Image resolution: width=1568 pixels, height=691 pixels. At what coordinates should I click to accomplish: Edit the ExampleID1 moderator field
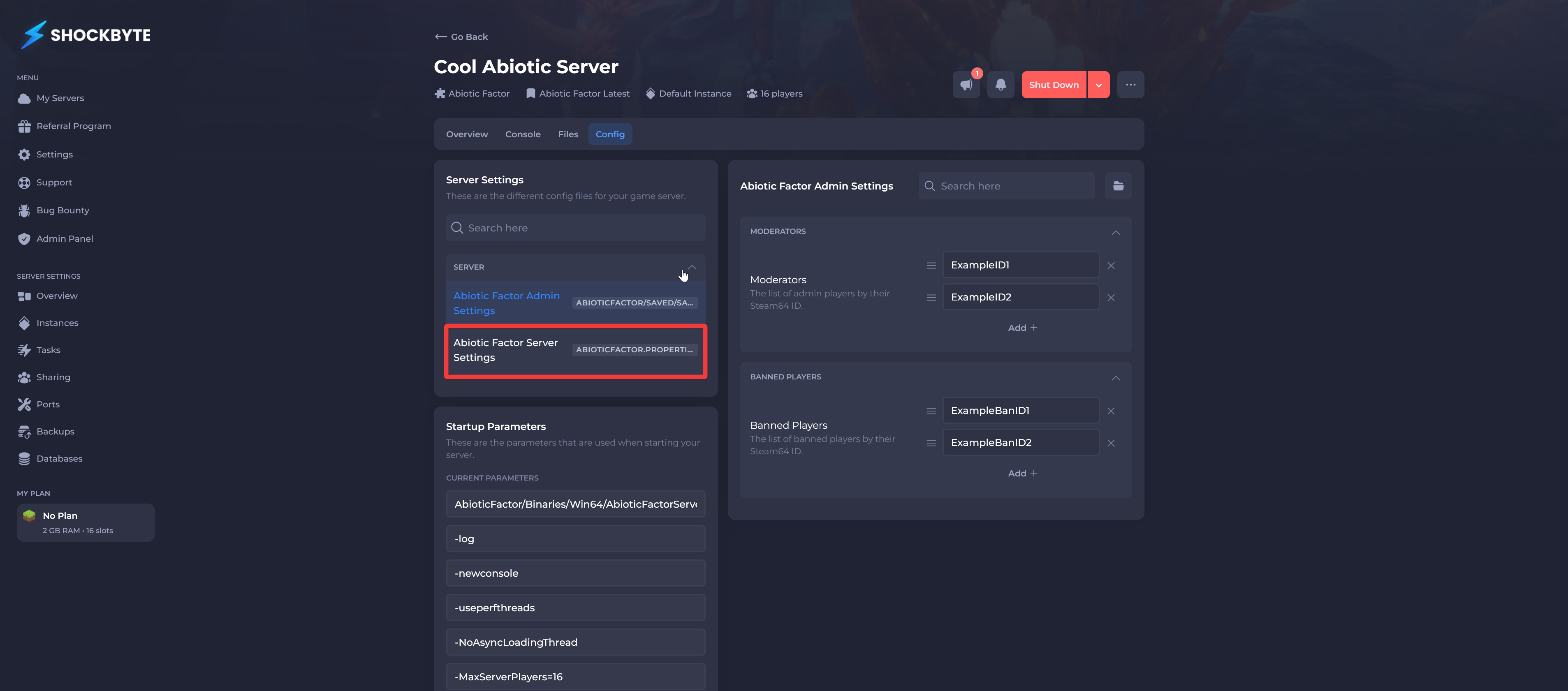click(1021, 265)
